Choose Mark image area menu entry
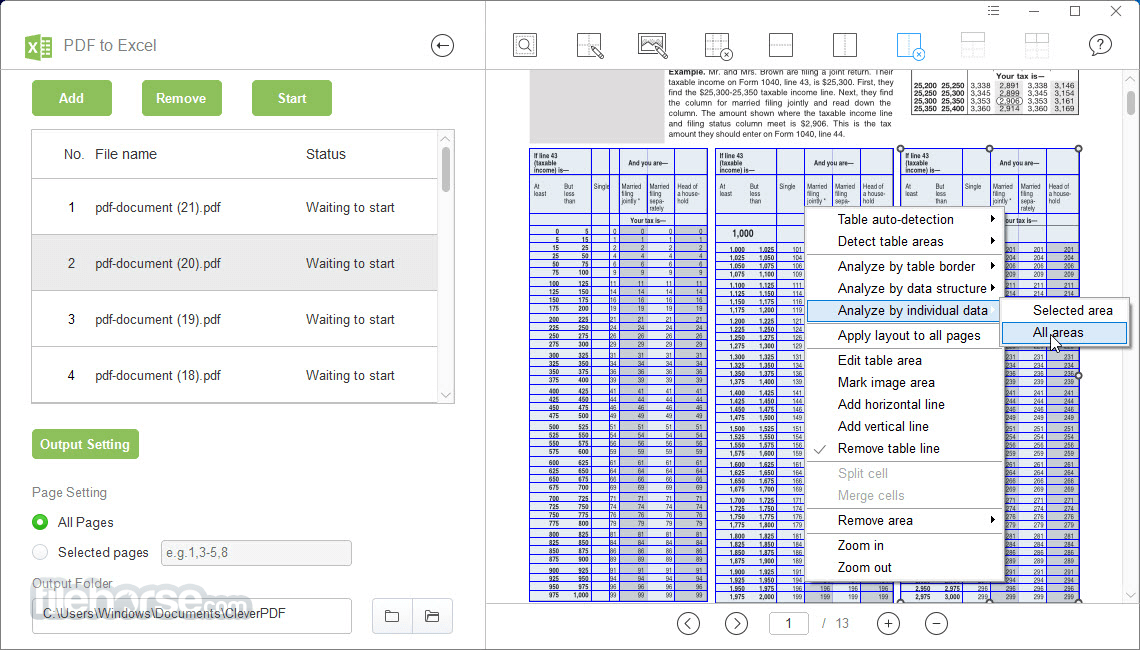This screenshot has height=650, width=1140. (x=904, y=382)
